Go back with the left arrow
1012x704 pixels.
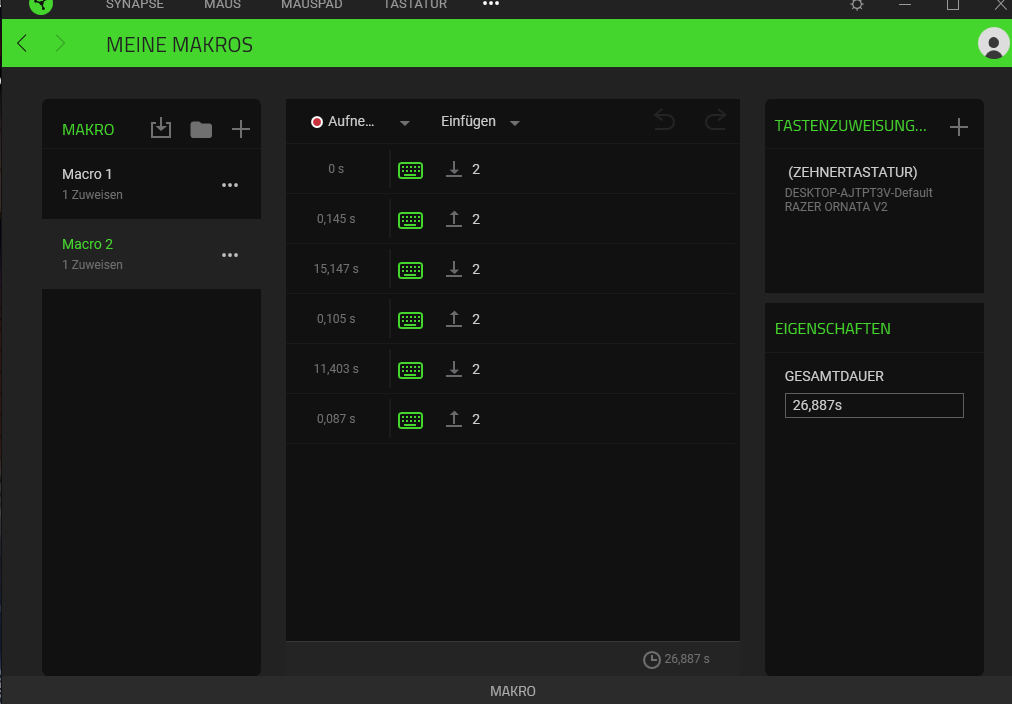[22, 43]
